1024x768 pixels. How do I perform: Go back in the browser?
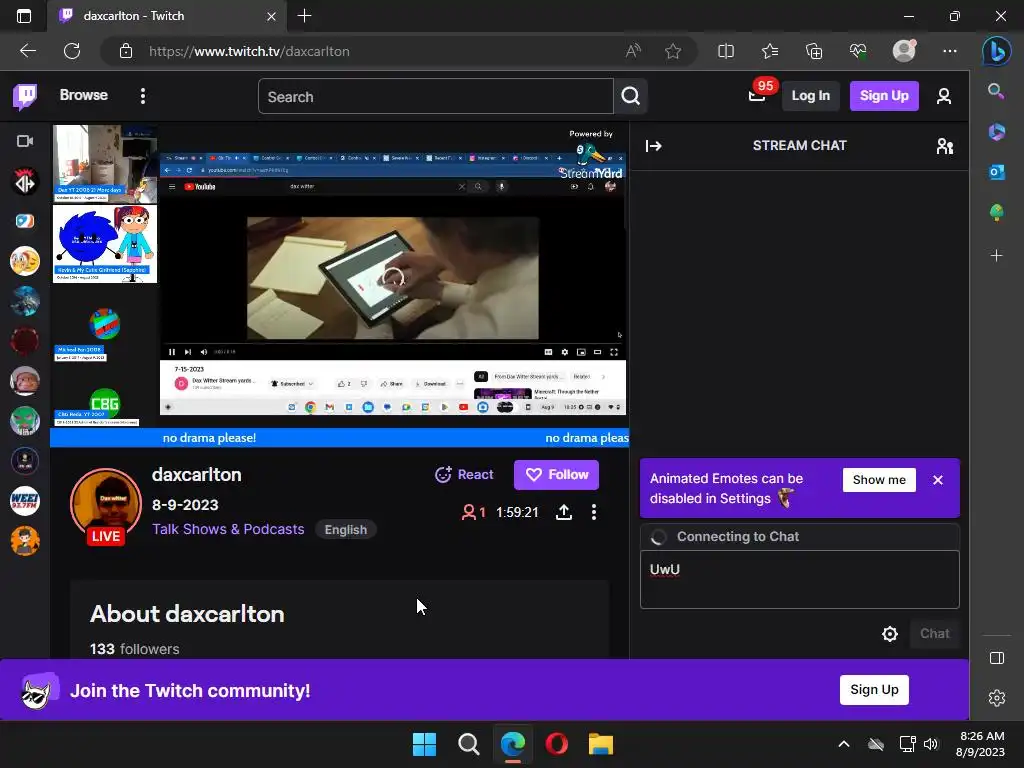point(27,51)
